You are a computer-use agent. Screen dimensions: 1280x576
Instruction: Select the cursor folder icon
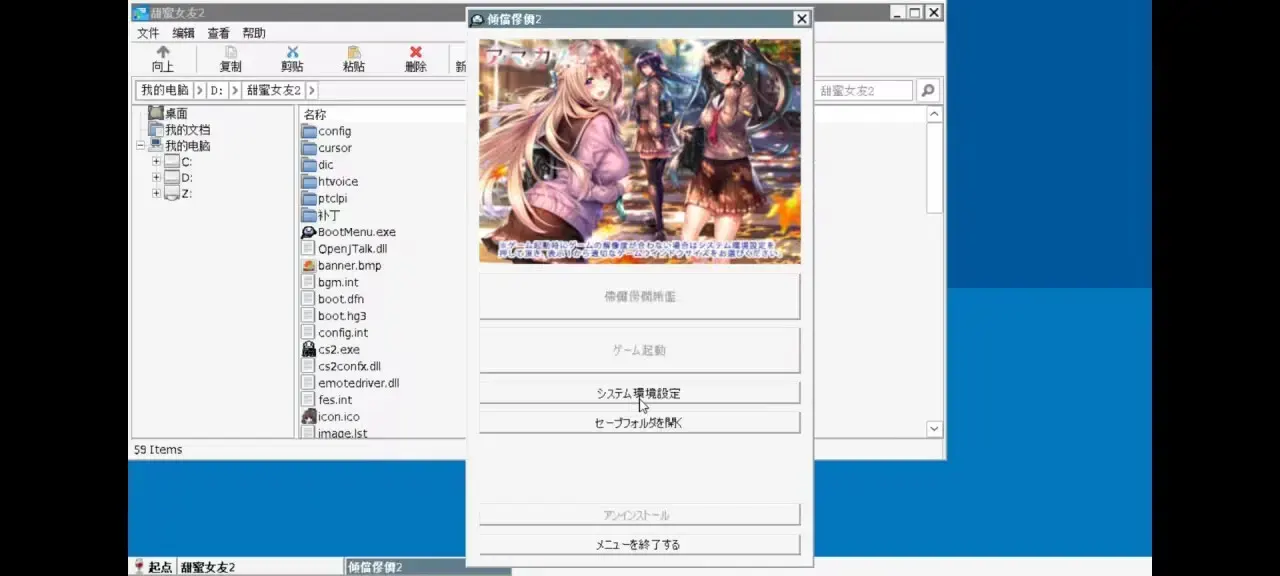pos(309,148)
